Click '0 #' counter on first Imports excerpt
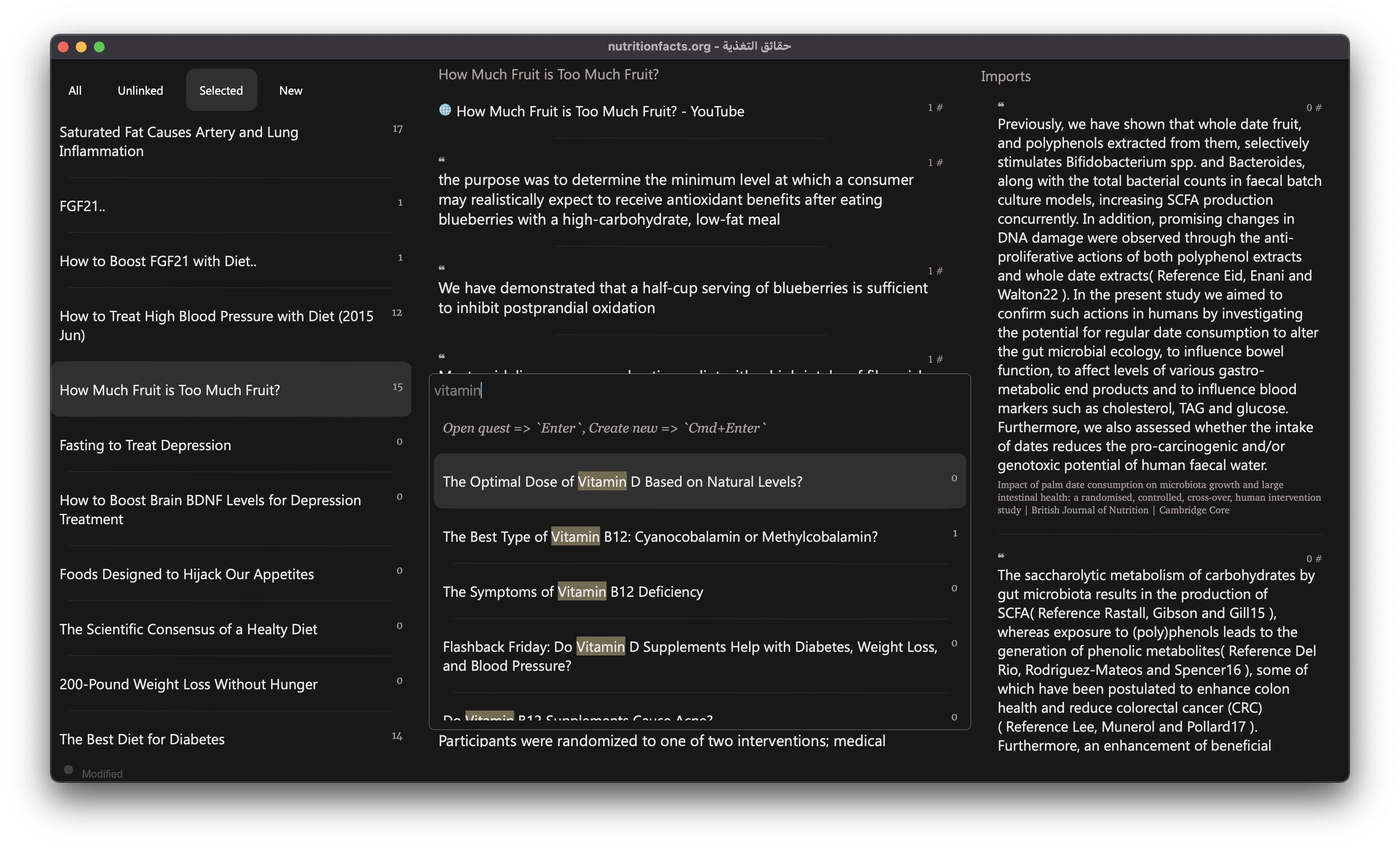Viewport: 1400px width, 849px height. [x=1314, y=107]
